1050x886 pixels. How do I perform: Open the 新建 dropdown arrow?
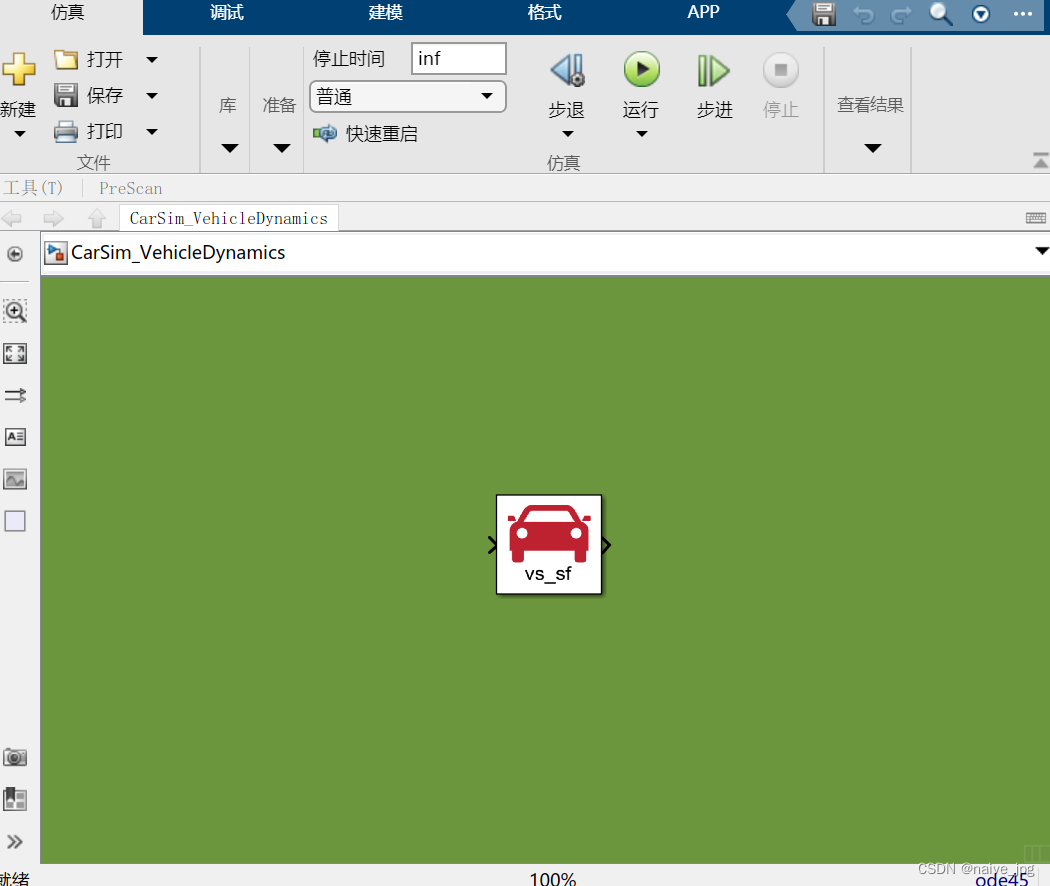click(20, 135)
